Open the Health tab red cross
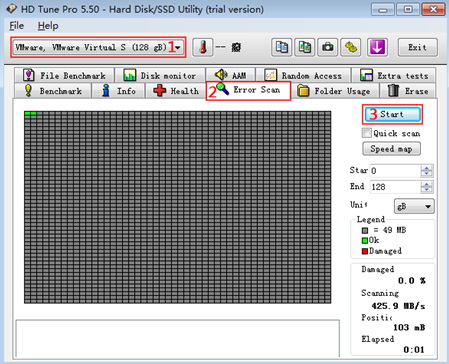This screenshot has width=449, height=364. point(160,90)
